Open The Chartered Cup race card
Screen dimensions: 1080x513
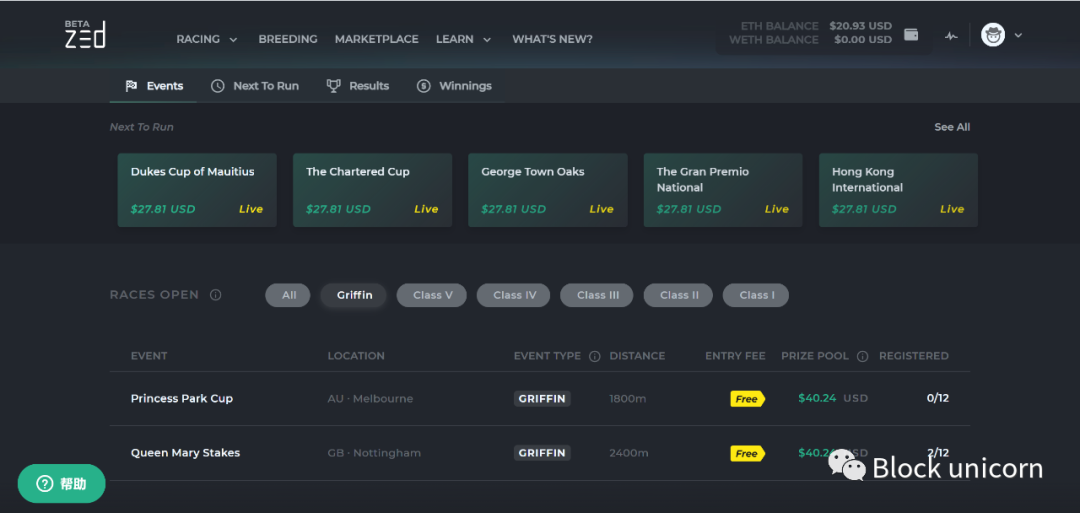tap(373, 190)
